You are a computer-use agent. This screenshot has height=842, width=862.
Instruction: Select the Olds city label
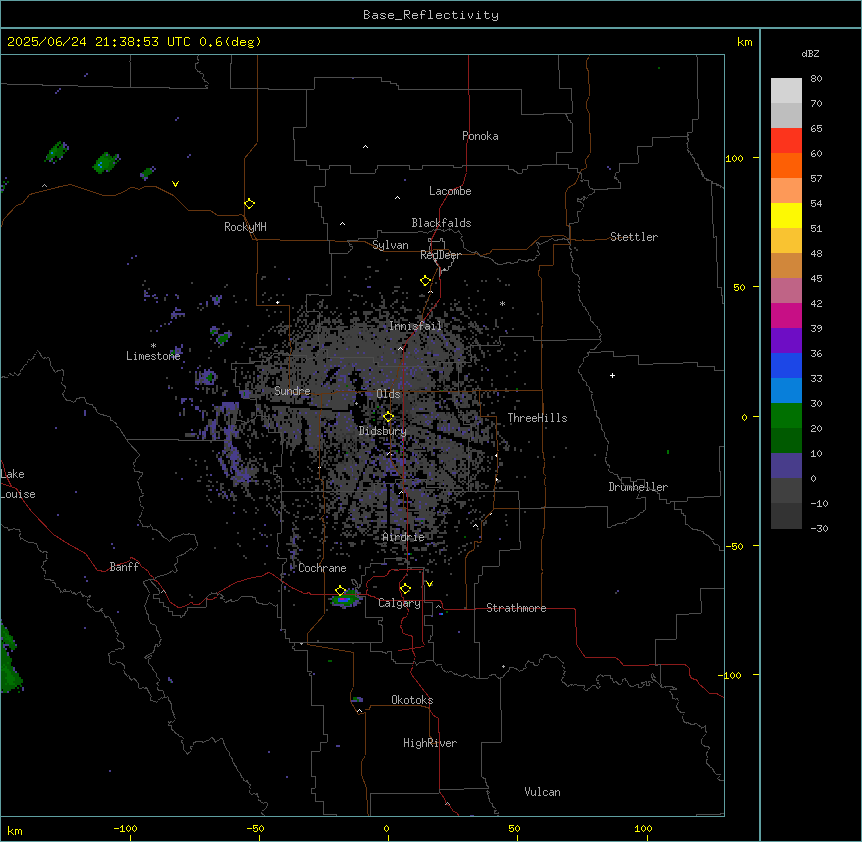pyautogui.click(x=388, y=394)
